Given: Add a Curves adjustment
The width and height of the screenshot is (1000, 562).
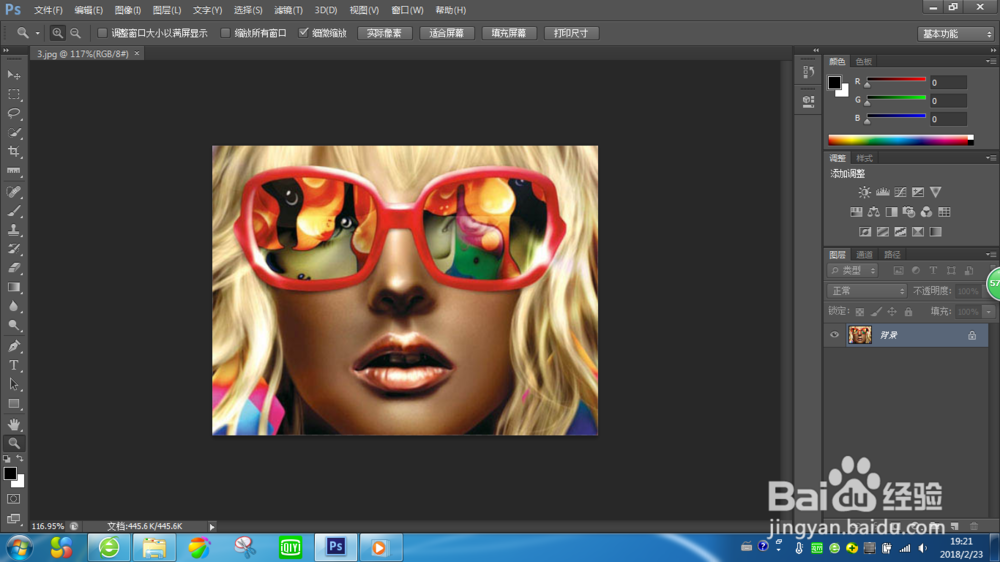Looking at the screenshot, I should [900, 192].
